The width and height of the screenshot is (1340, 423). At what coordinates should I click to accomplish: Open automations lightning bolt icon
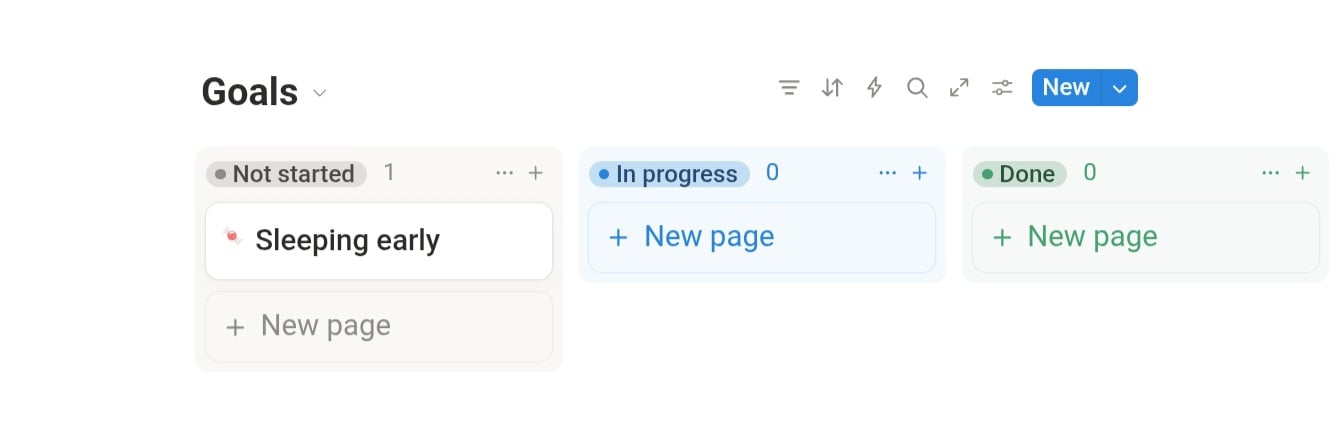click(874, 88)
